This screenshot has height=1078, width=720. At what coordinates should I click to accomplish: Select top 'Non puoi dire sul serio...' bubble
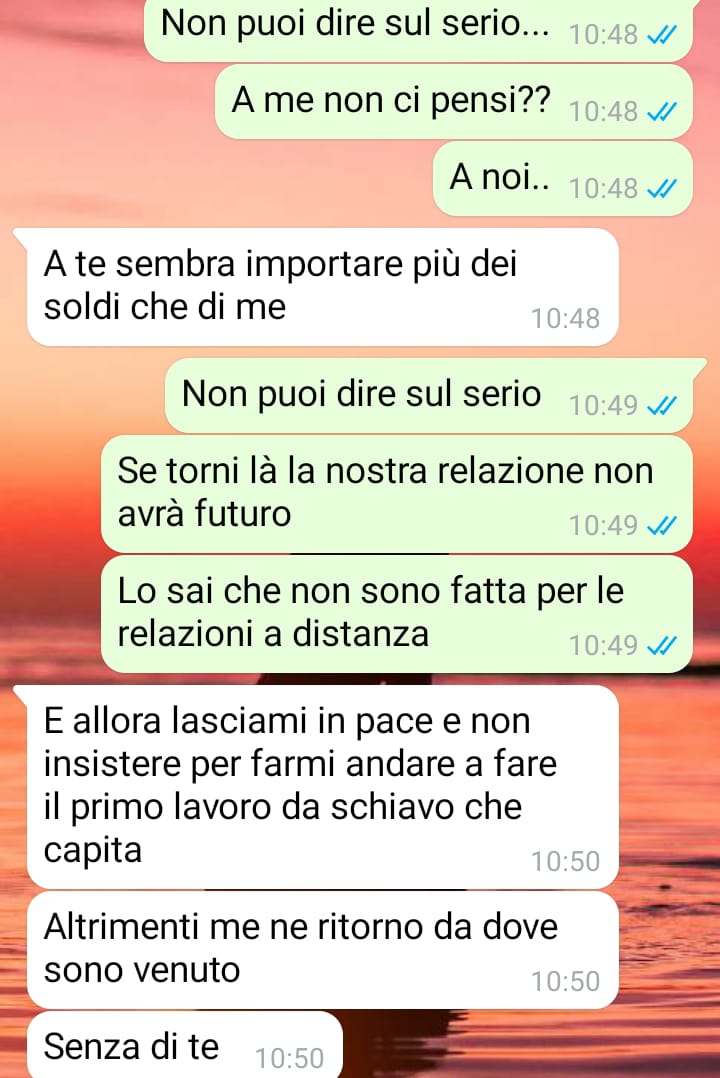click(418, 29)
